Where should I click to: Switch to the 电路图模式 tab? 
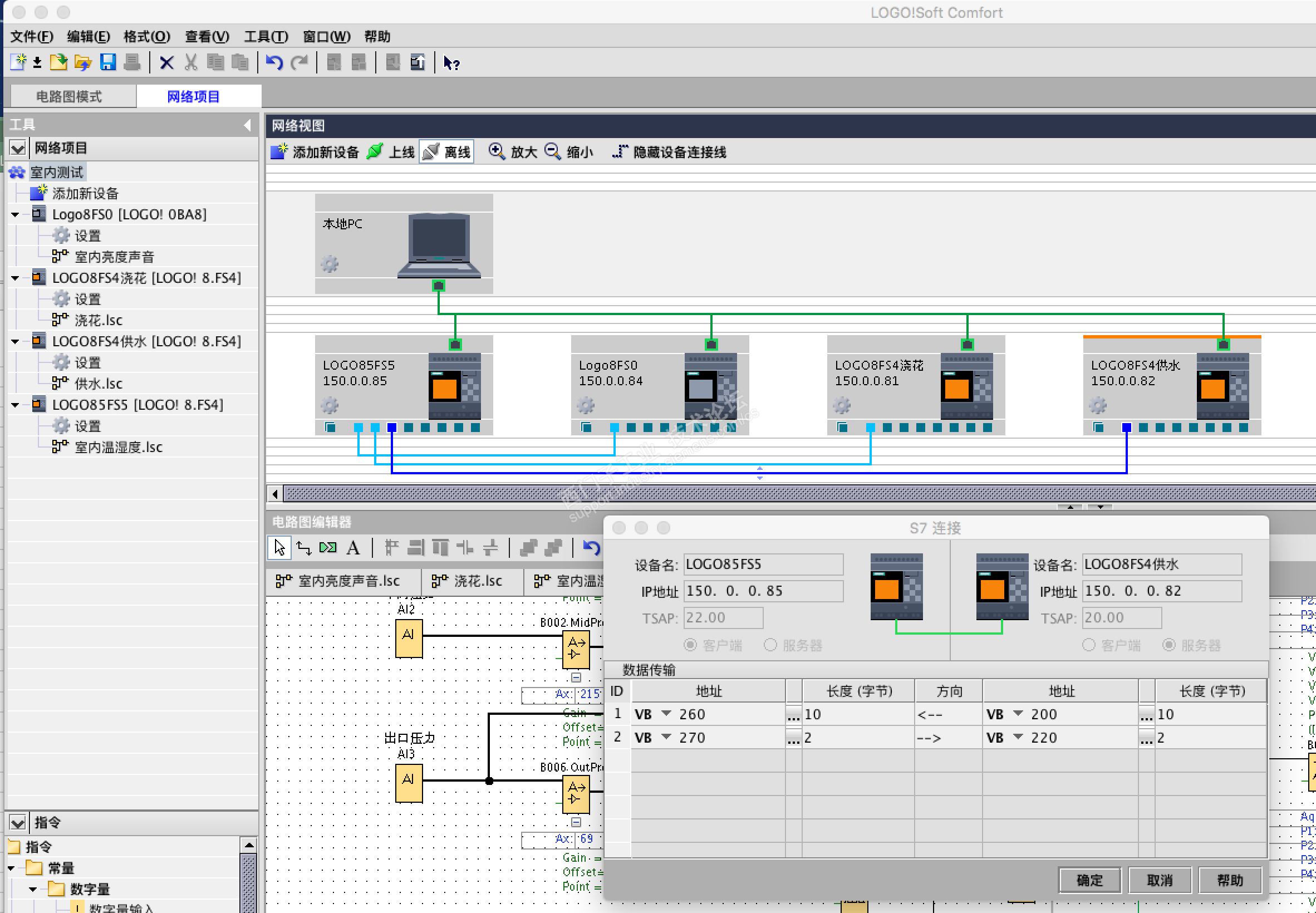click(x=69, y=96)
